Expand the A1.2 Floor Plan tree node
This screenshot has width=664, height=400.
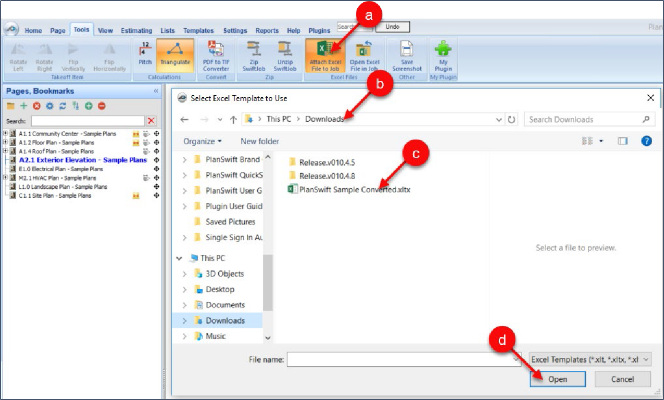click(x=6, y=142)
